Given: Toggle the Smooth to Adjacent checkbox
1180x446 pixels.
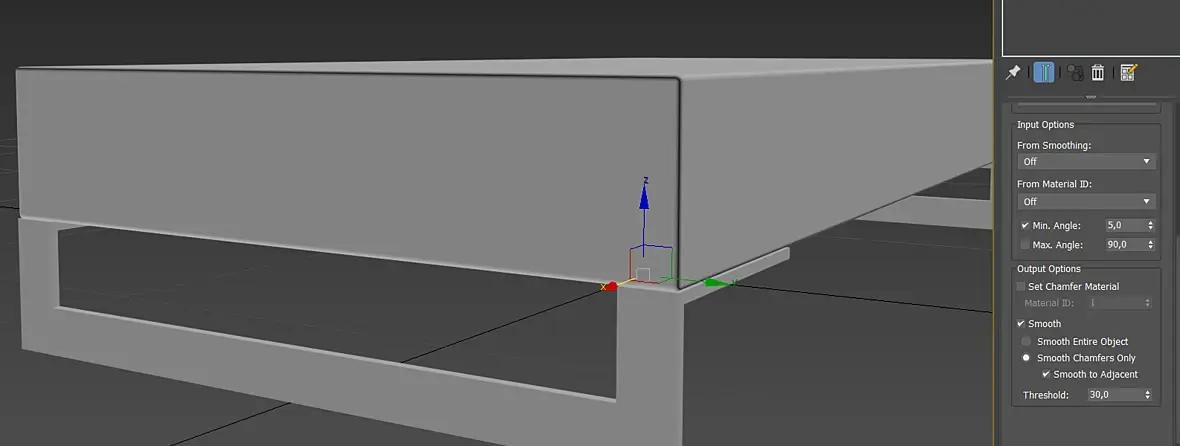Looking at the screenshot, I should (x=1046, y=374).
